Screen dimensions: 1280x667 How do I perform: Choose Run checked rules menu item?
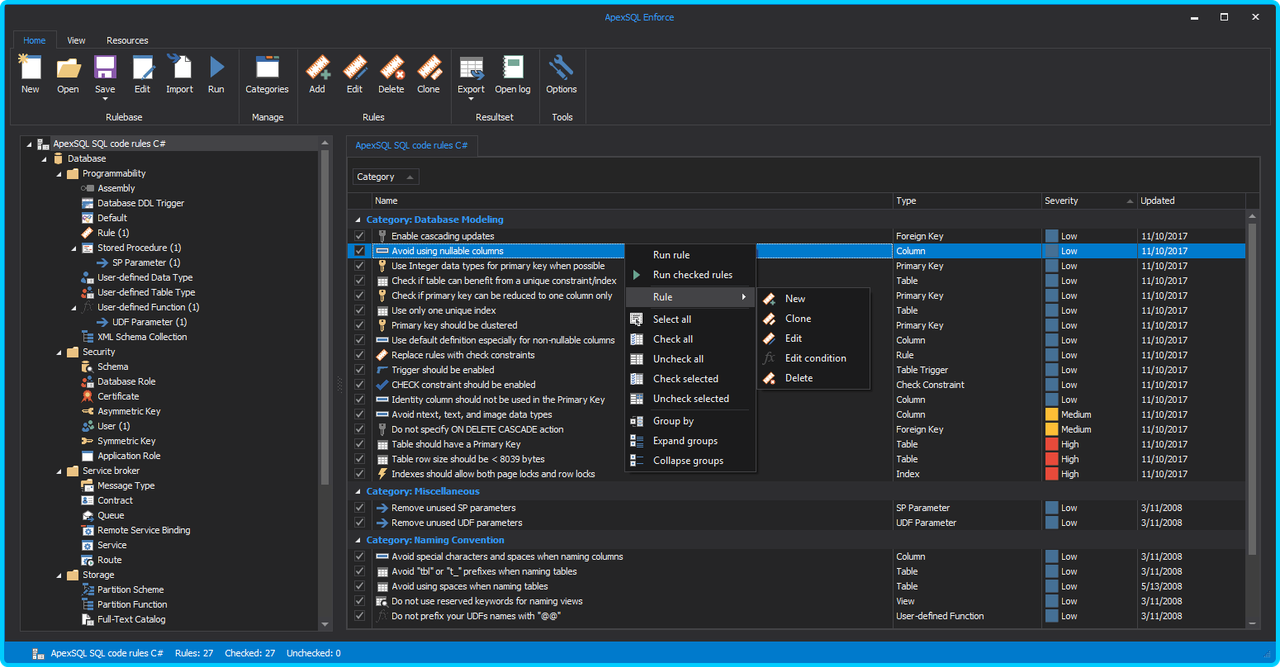coord(690,275)
